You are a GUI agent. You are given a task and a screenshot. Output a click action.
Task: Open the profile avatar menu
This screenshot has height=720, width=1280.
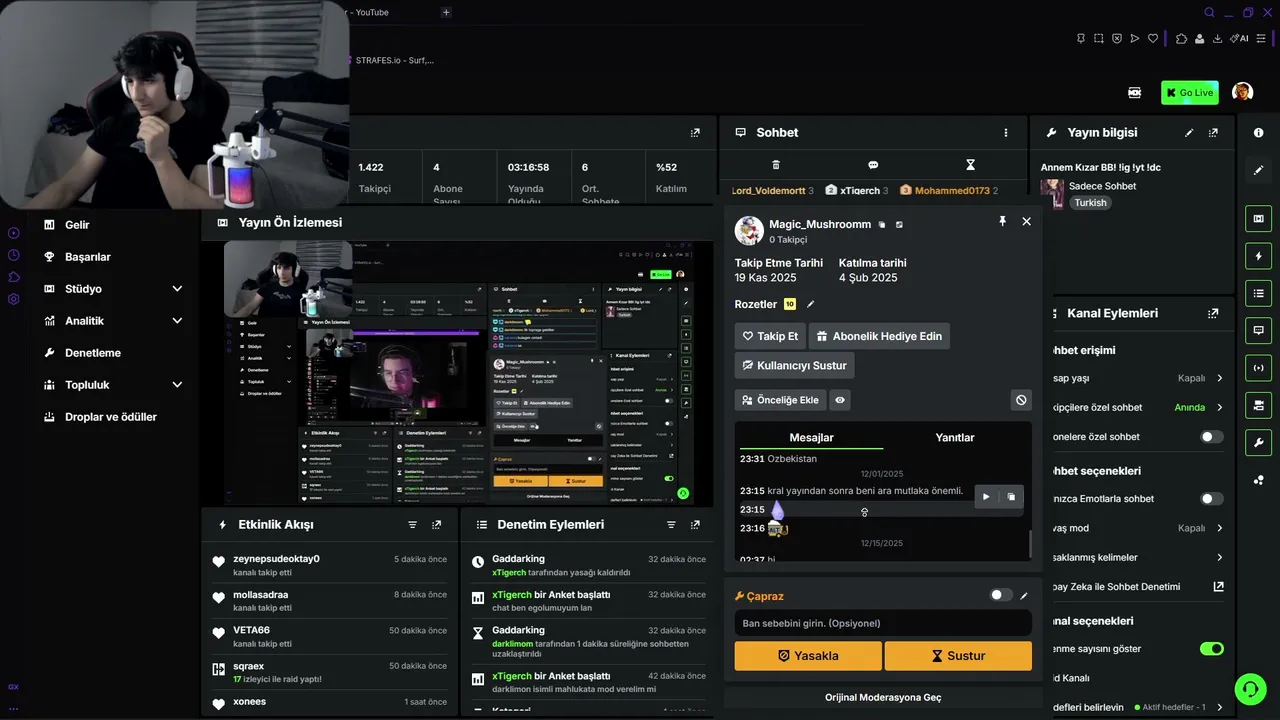point(1243,92)
